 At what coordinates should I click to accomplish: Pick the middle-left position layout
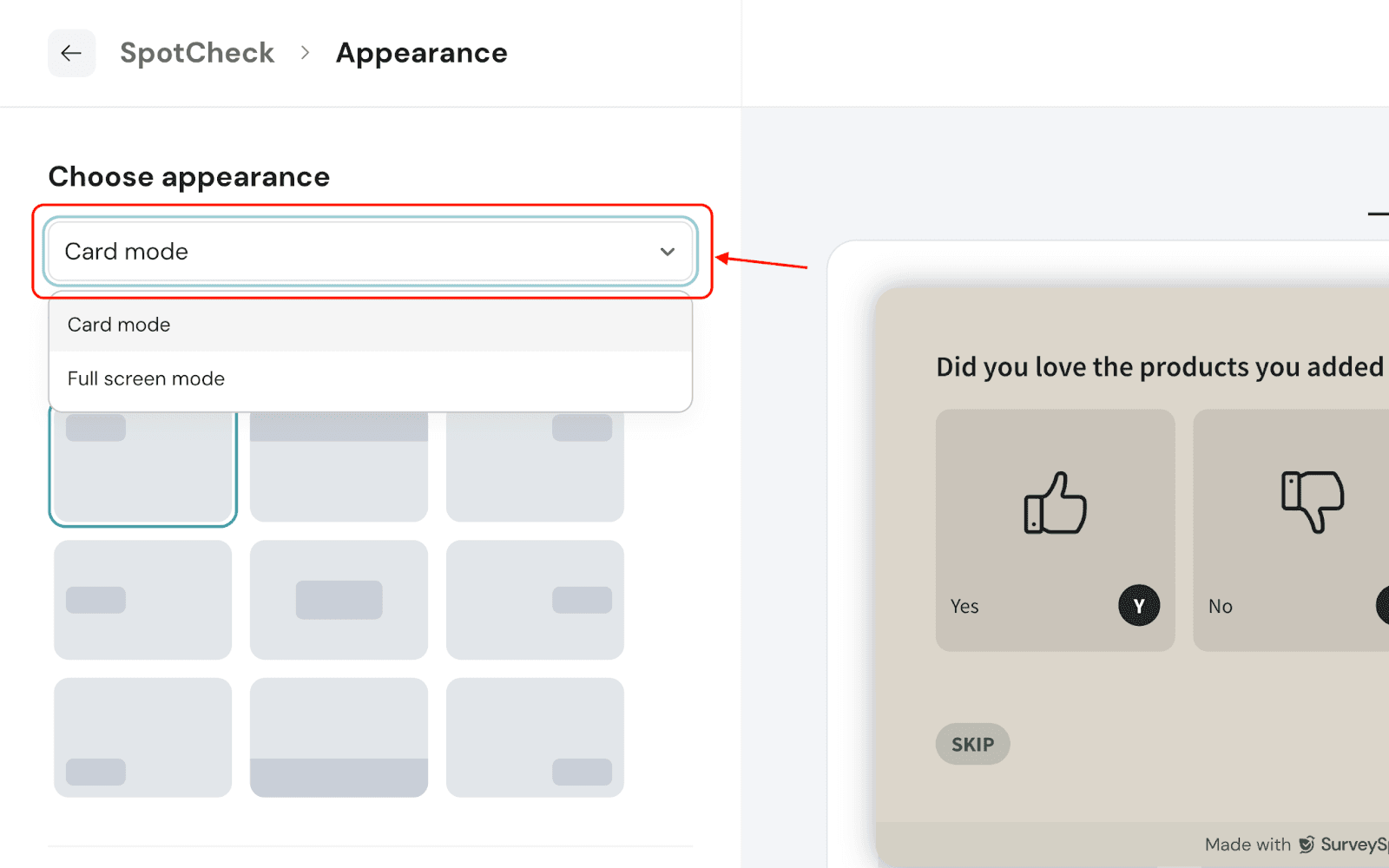143,600
